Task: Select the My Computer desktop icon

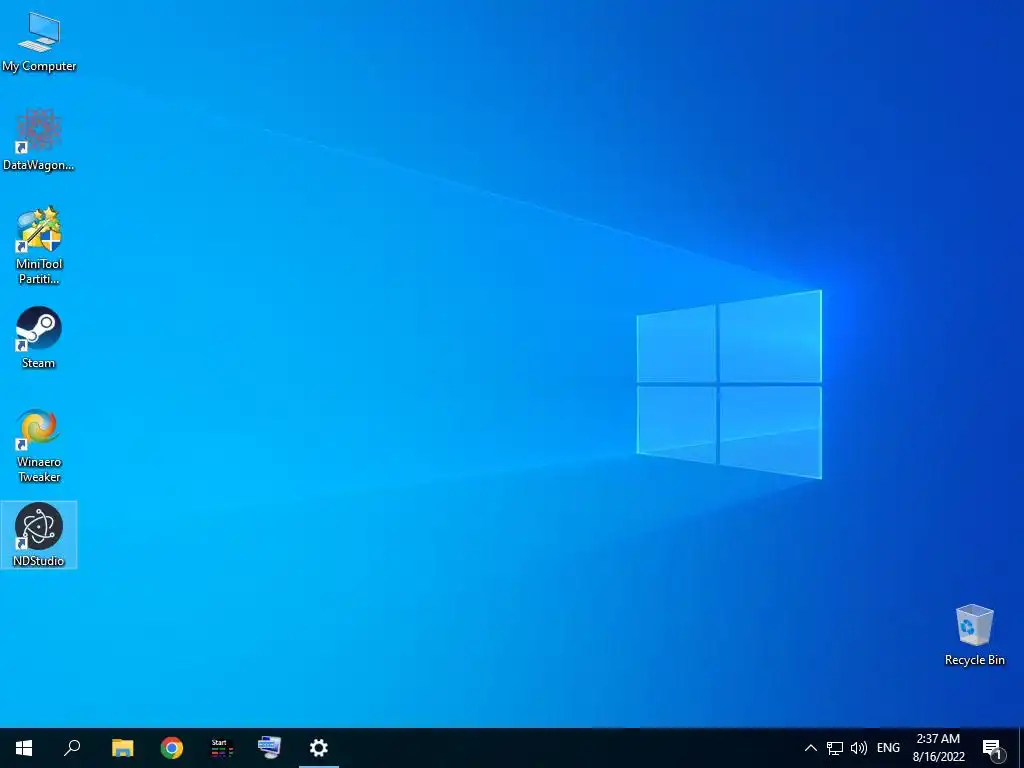Action: (x=39, y=41)
